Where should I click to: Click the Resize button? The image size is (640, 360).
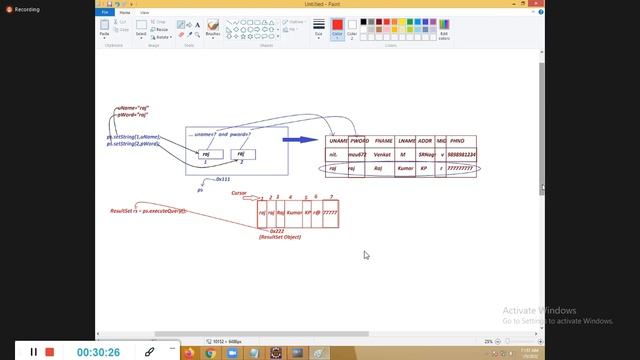(159, 29)
